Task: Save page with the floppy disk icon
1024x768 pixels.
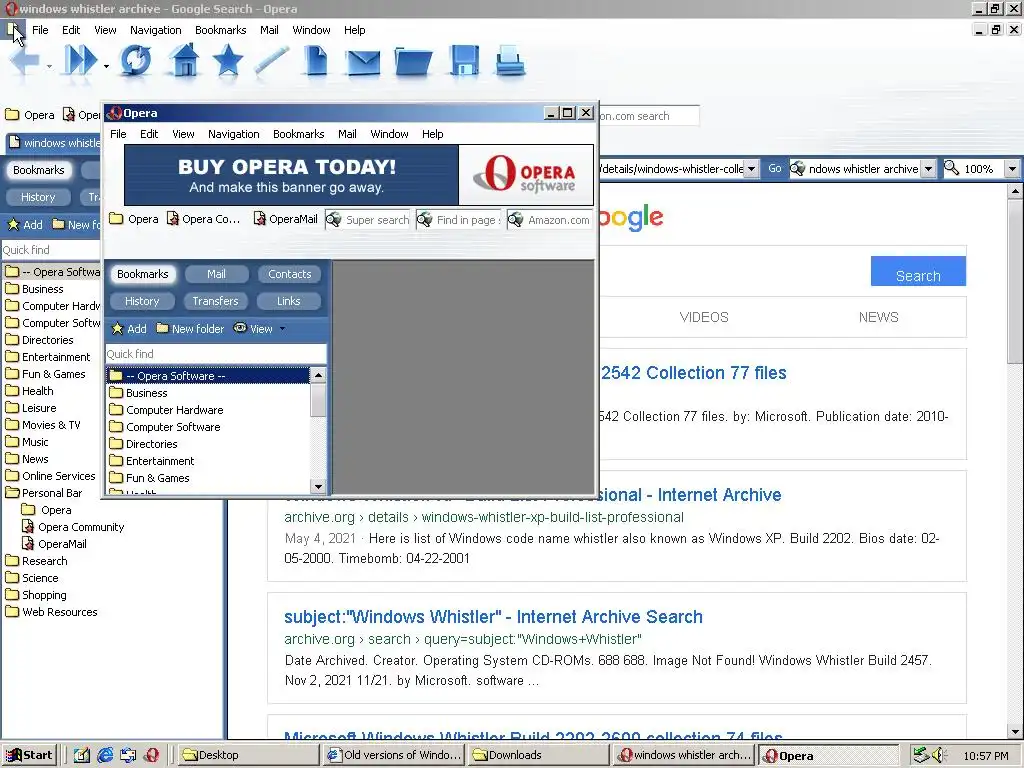Action: pos(464,61)
